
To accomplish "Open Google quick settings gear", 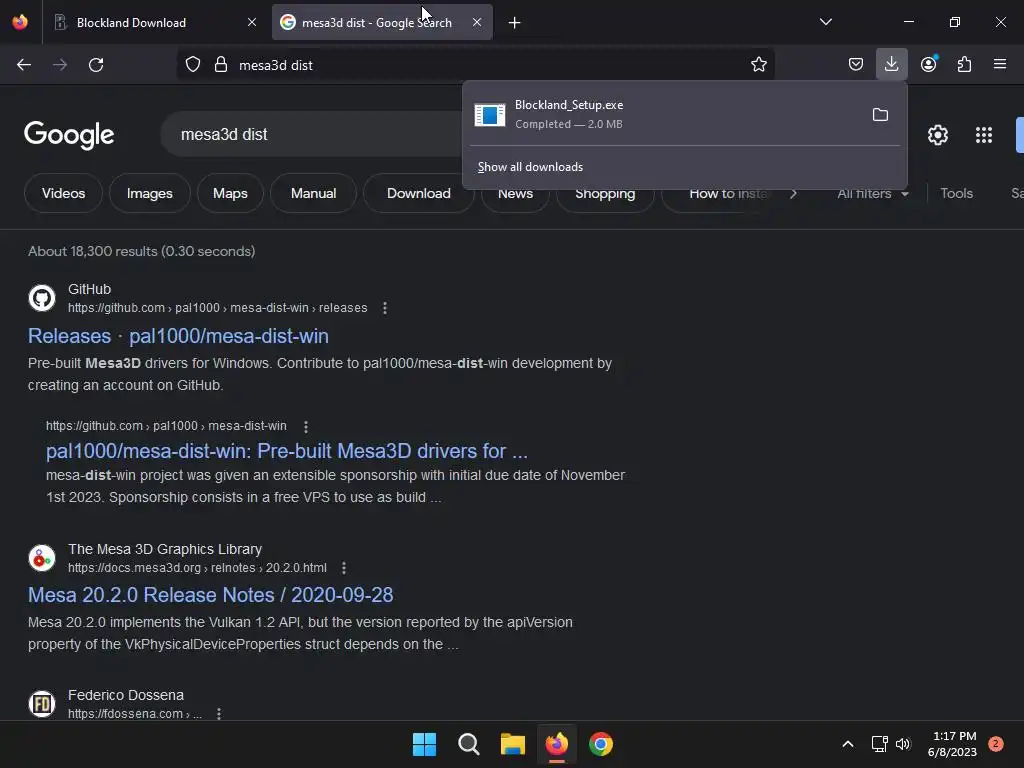I will 938,135.
